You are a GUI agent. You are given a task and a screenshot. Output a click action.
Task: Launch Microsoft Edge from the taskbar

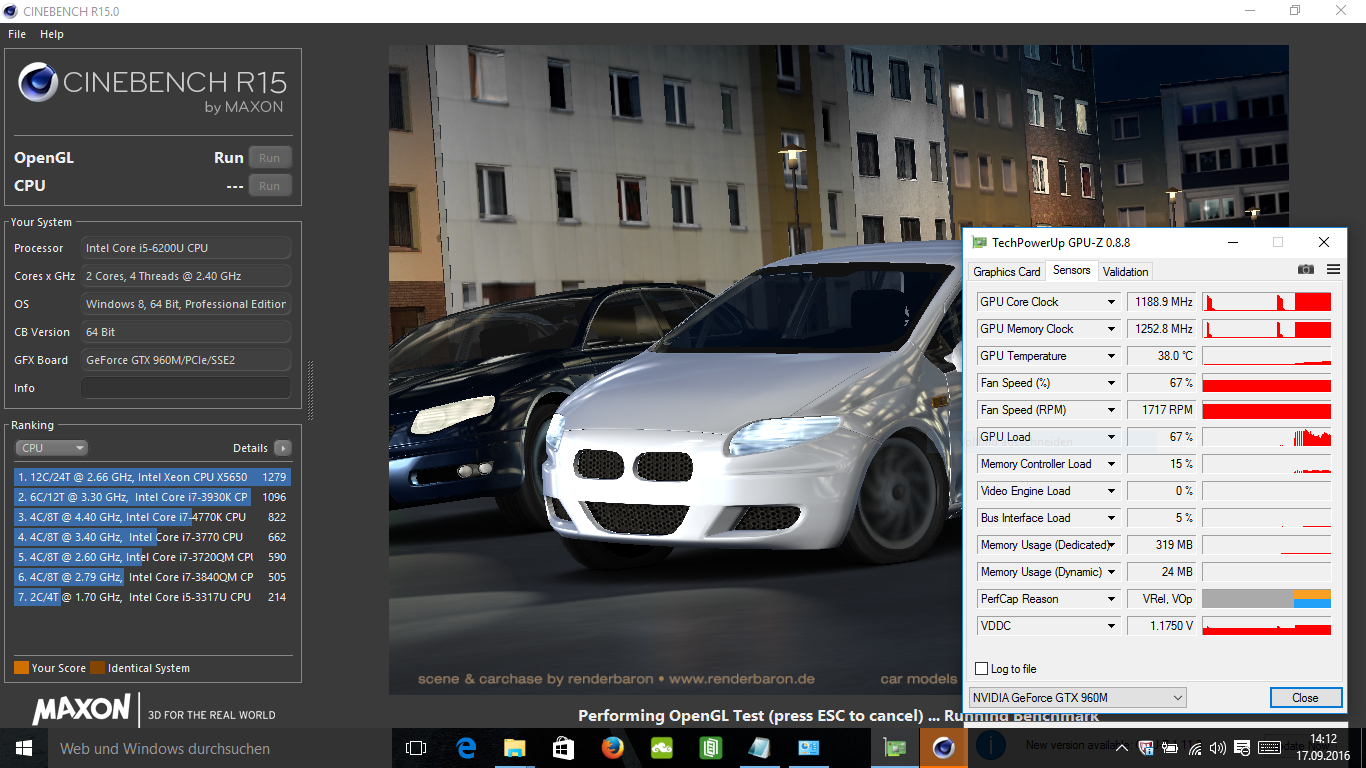pyautogui.click(x=466, y=748)
